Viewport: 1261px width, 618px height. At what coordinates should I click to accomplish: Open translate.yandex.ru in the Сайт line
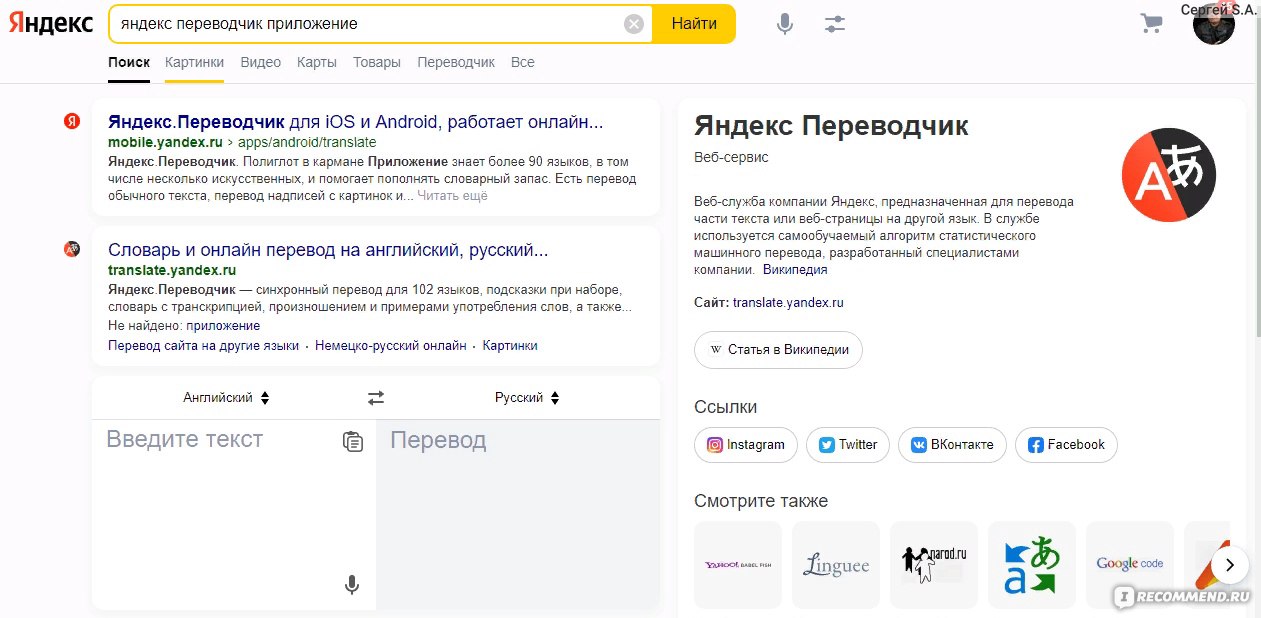coord(788,303)
